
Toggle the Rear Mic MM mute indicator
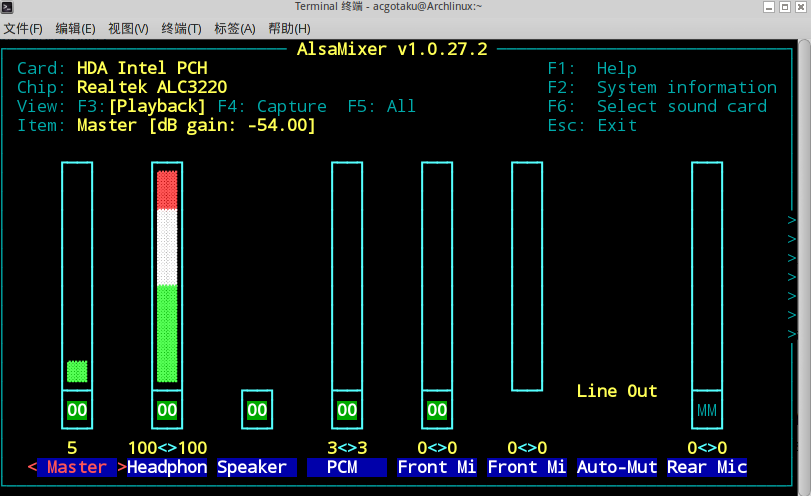click(x=707, y=410)
